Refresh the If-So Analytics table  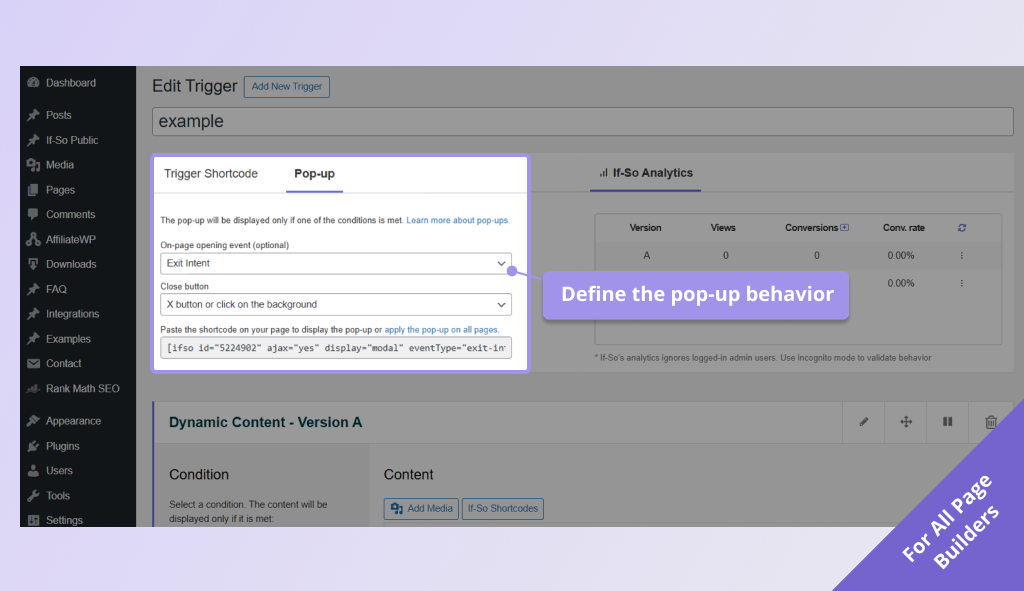click(961, 227)
